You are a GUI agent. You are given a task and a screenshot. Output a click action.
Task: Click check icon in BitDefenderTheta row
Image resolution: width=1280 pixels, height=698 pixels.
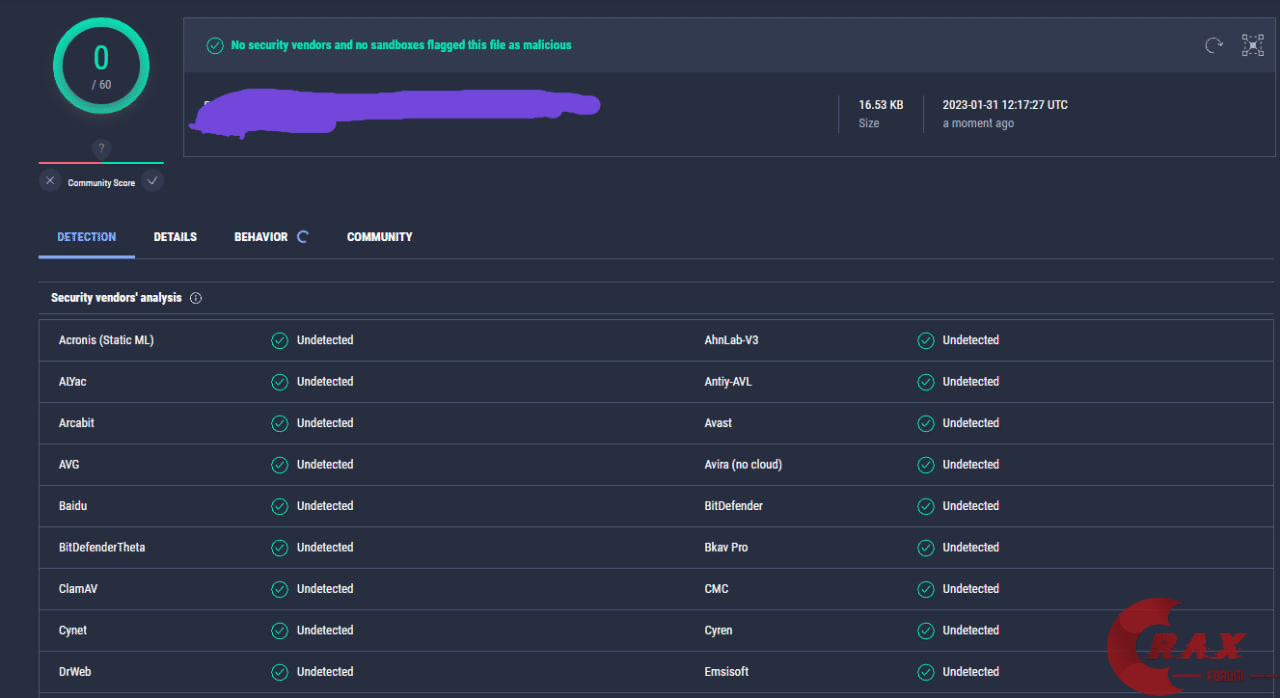(280, 548)
